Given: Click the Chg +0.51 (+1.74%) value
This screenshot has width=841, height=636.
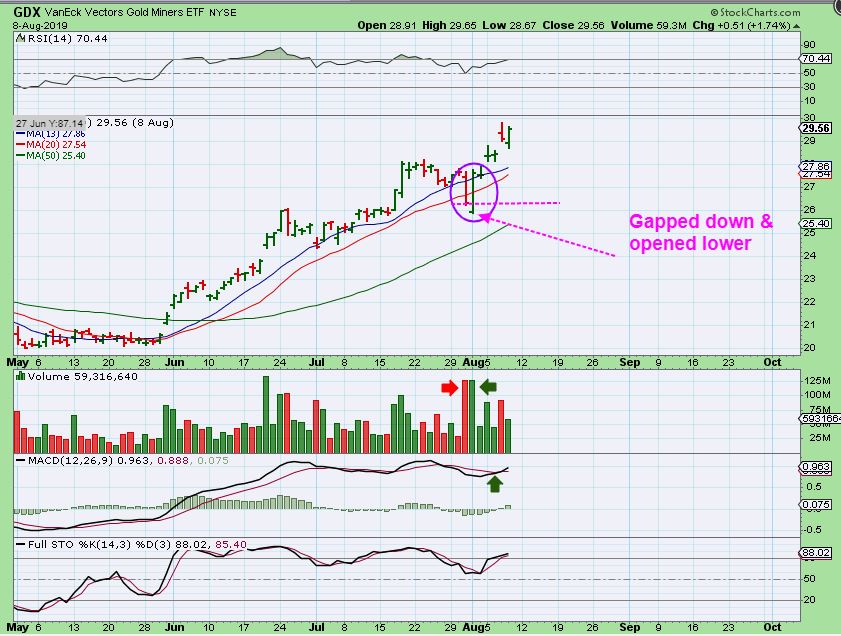Looking at the screenshot, I should click(x=741, y=25).
